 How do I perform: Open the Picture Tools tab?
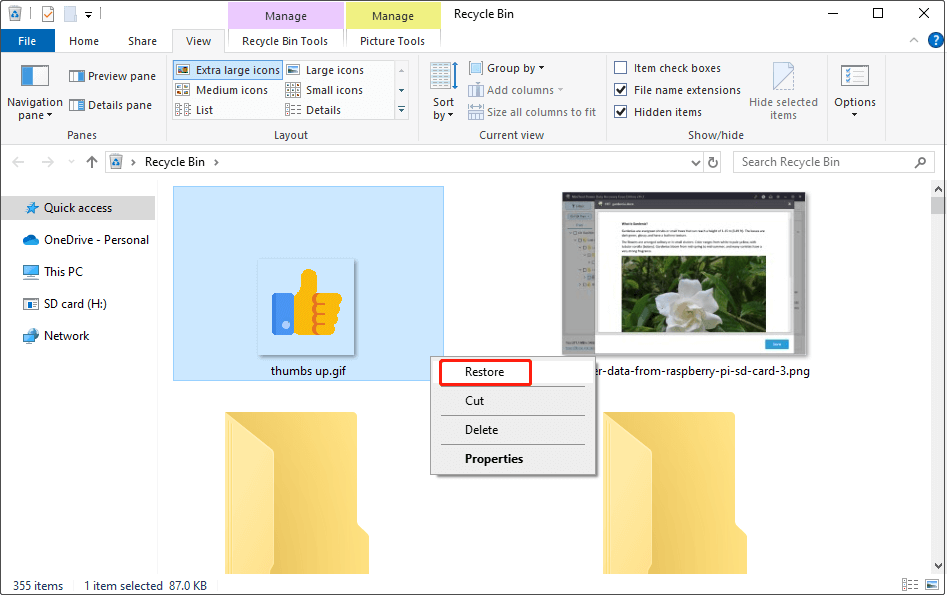393,41
